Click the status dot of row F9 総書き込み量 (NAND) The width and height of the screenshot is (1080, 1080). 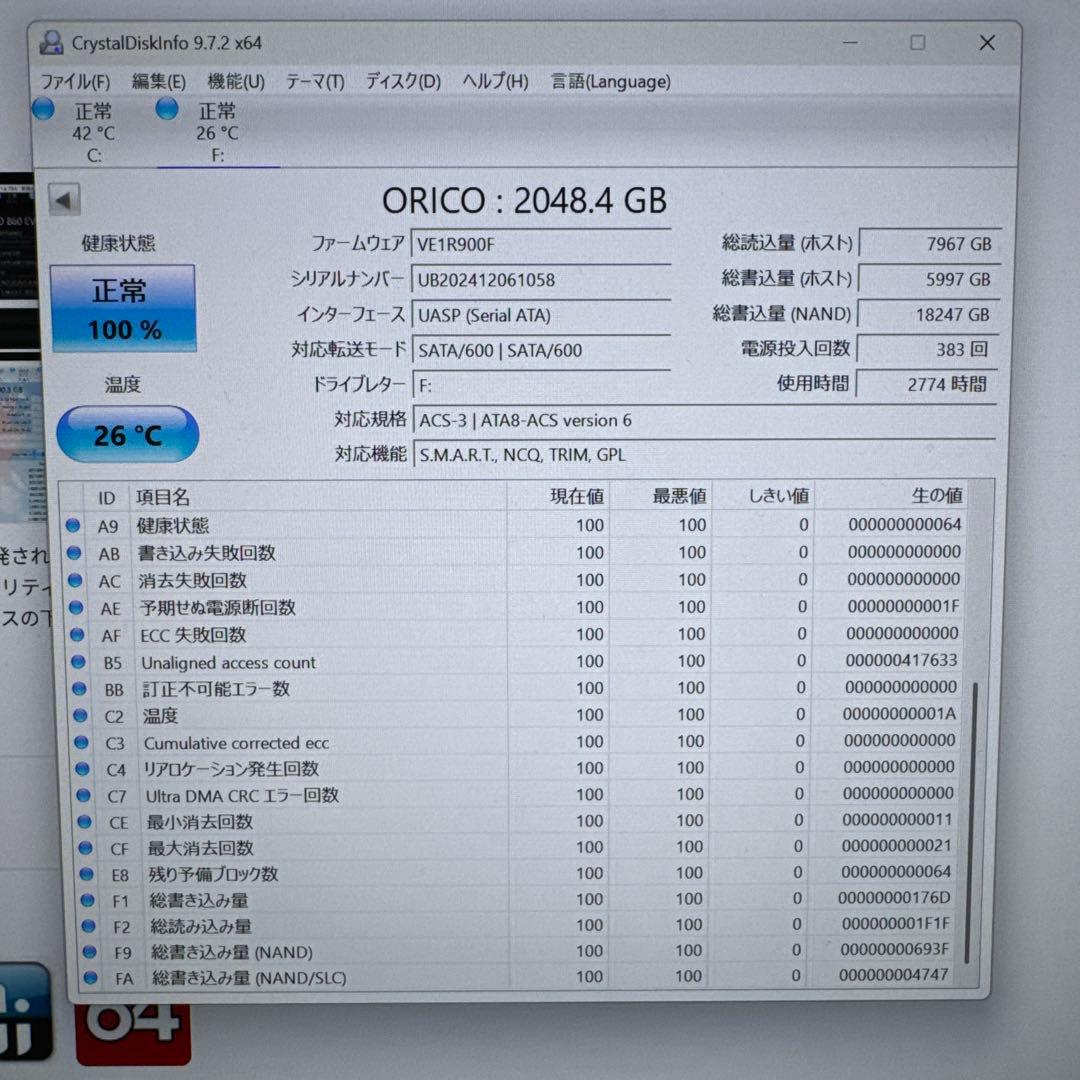[x=89, y=952]
